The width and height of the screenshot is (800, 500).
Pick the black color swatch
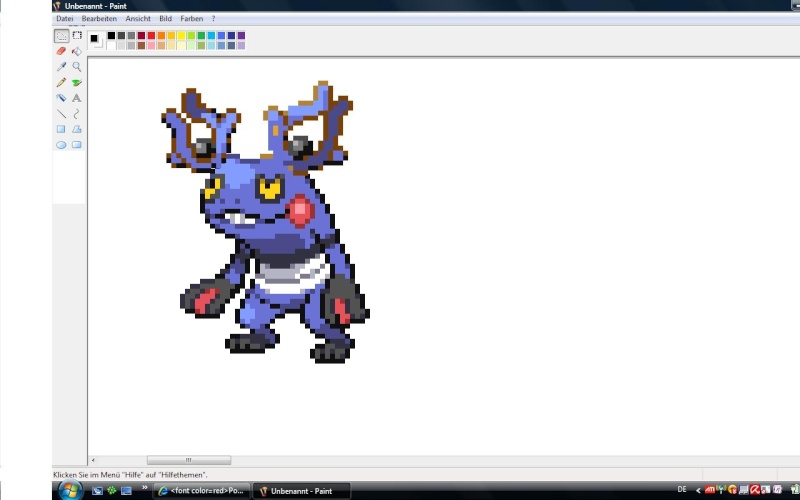point(111,35)
